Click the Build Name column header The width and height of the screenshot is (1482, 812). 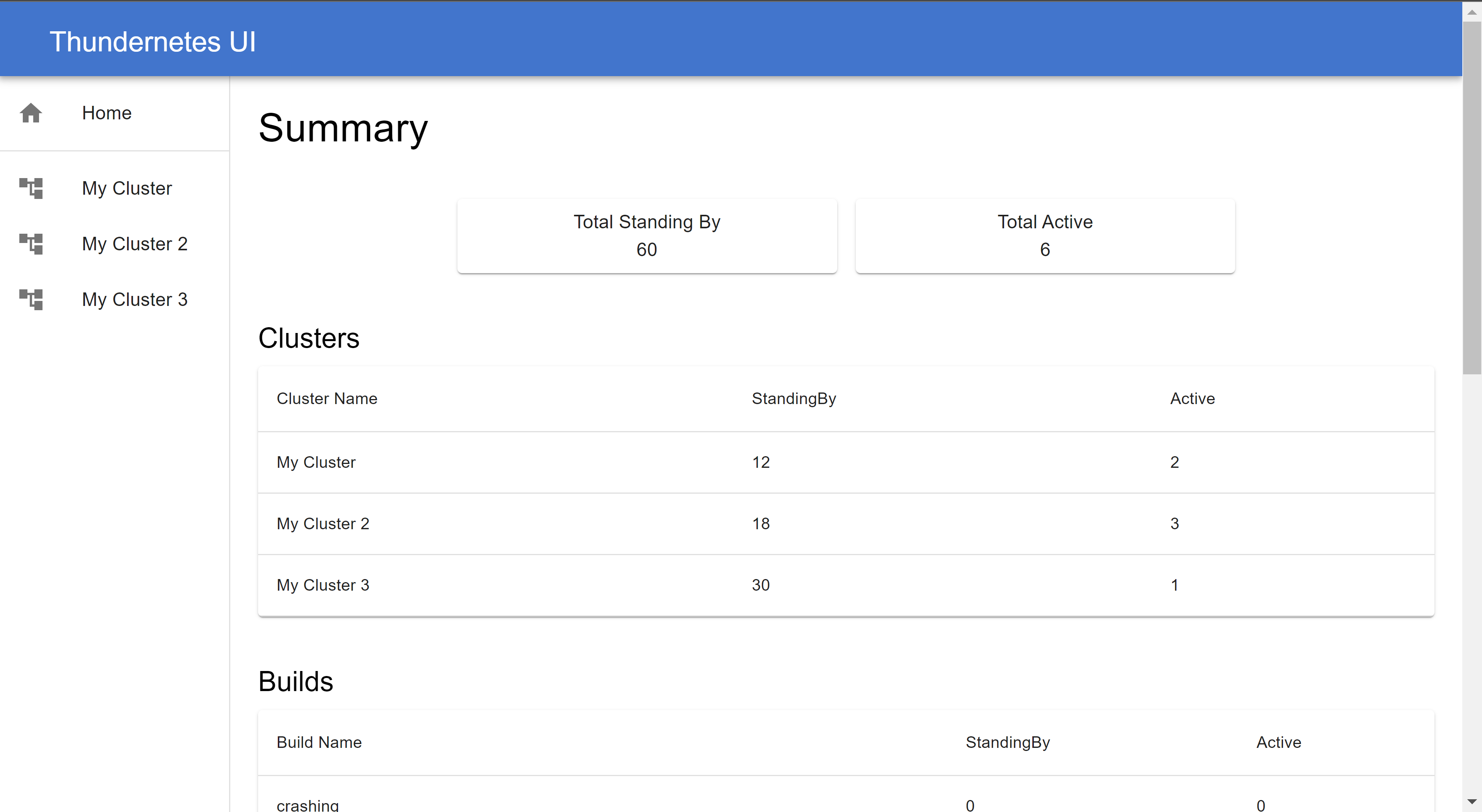pos(319,742)
